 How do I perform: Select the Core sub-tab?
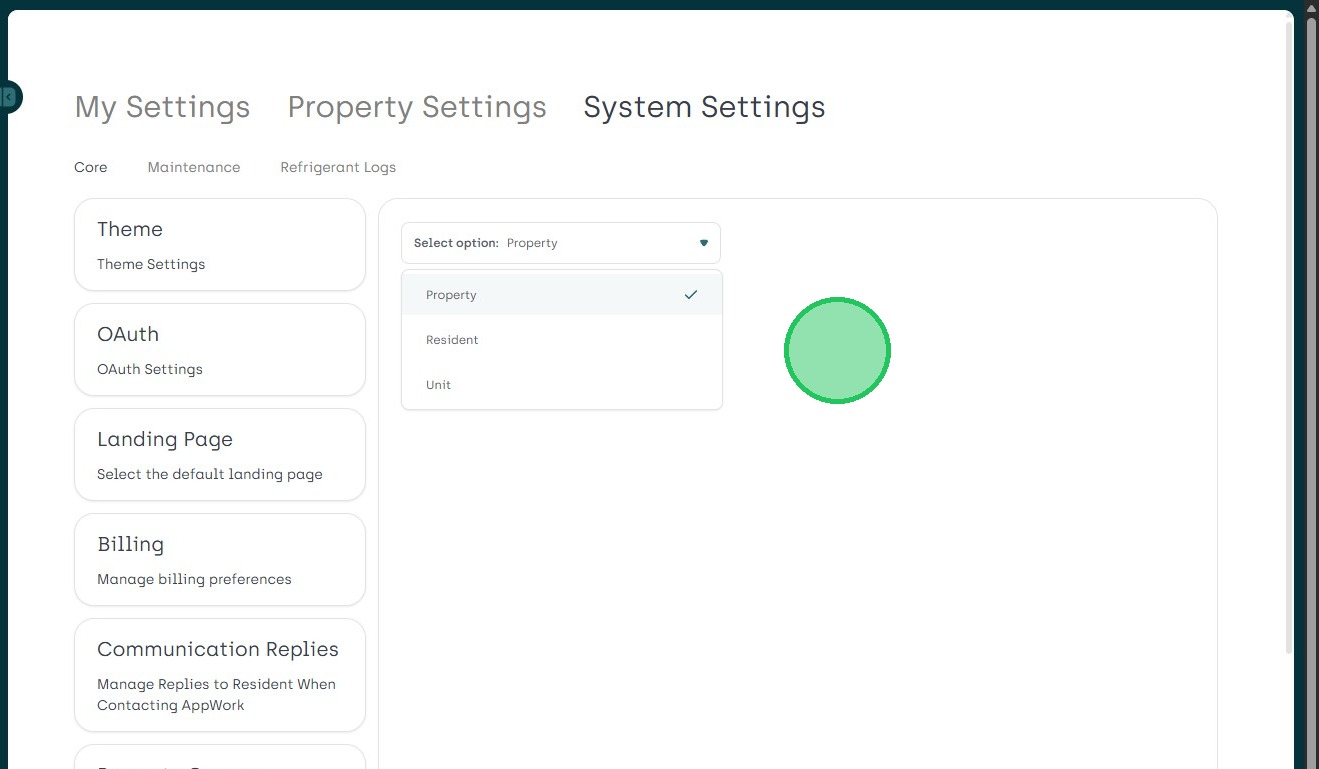tap(91, 167)
